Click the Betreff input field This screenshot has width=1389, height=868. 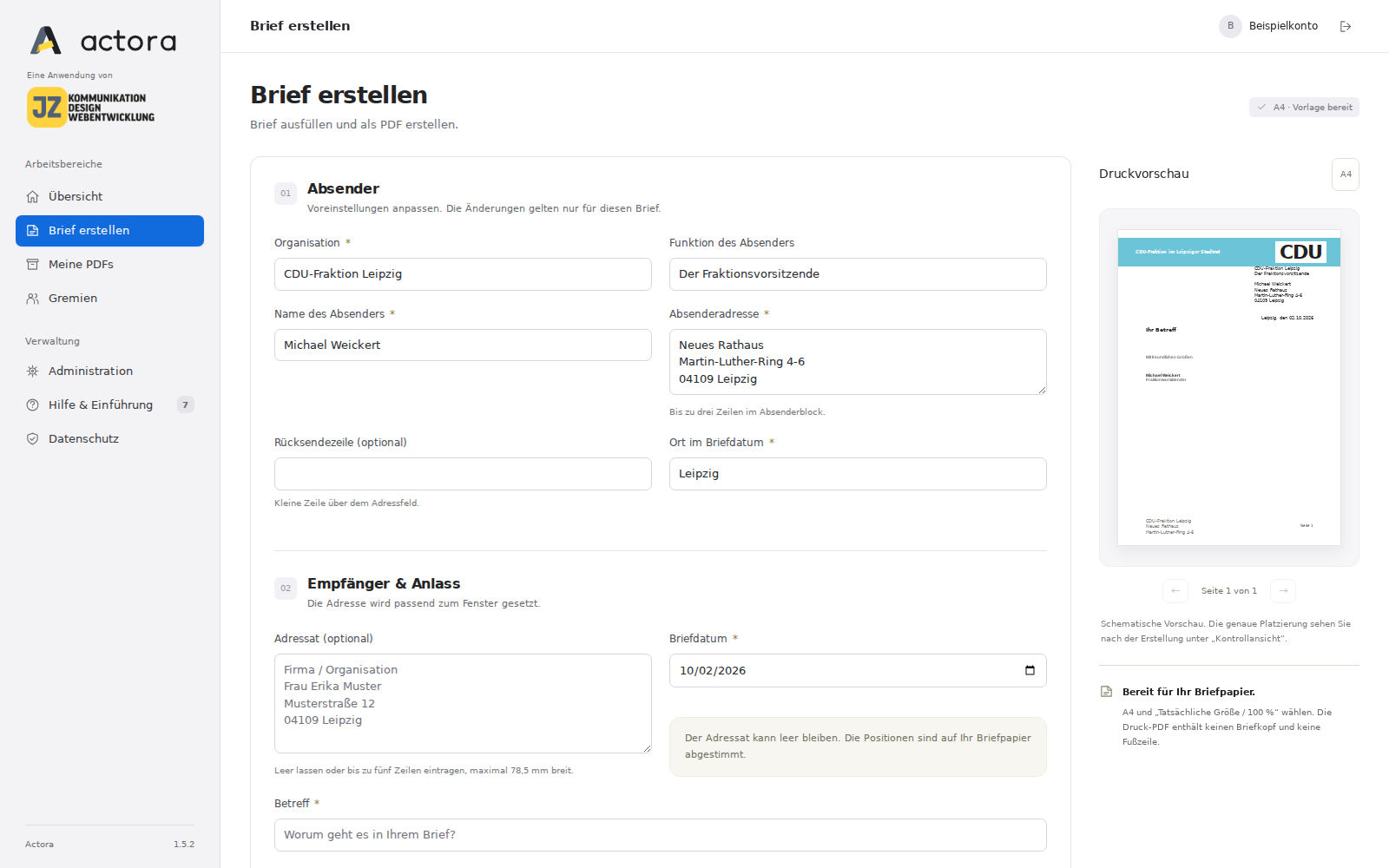[x=661, y=835]
